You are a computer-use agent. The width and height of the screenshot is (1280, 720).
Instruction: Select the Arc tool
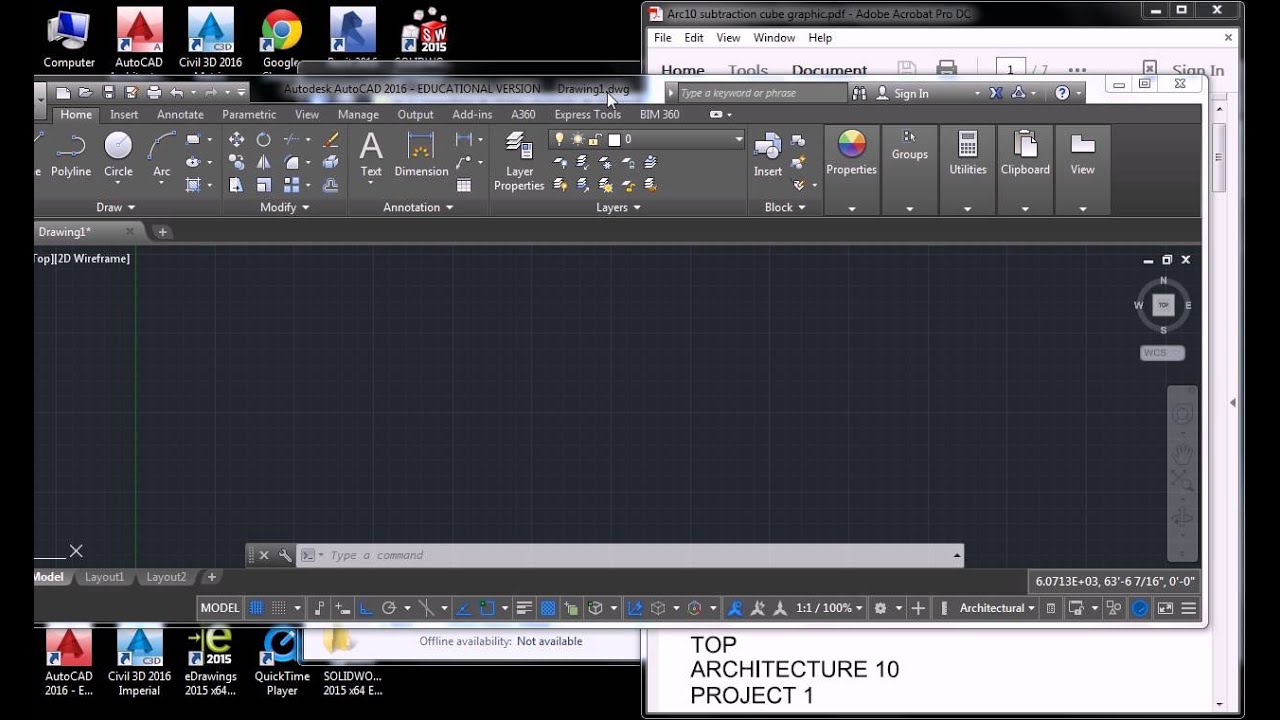point(161,156)
